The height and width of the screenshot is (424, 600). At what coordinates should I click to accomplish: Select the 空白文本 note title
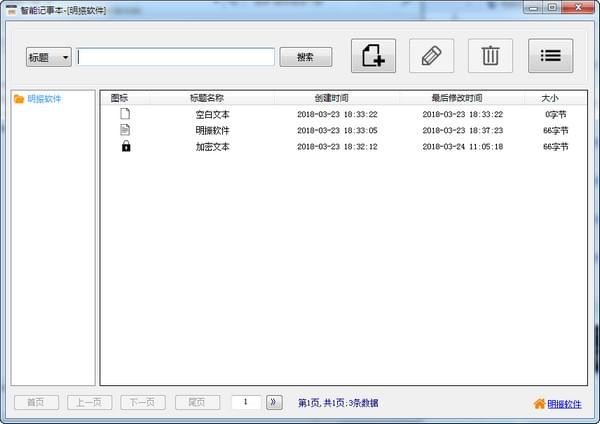212,114
